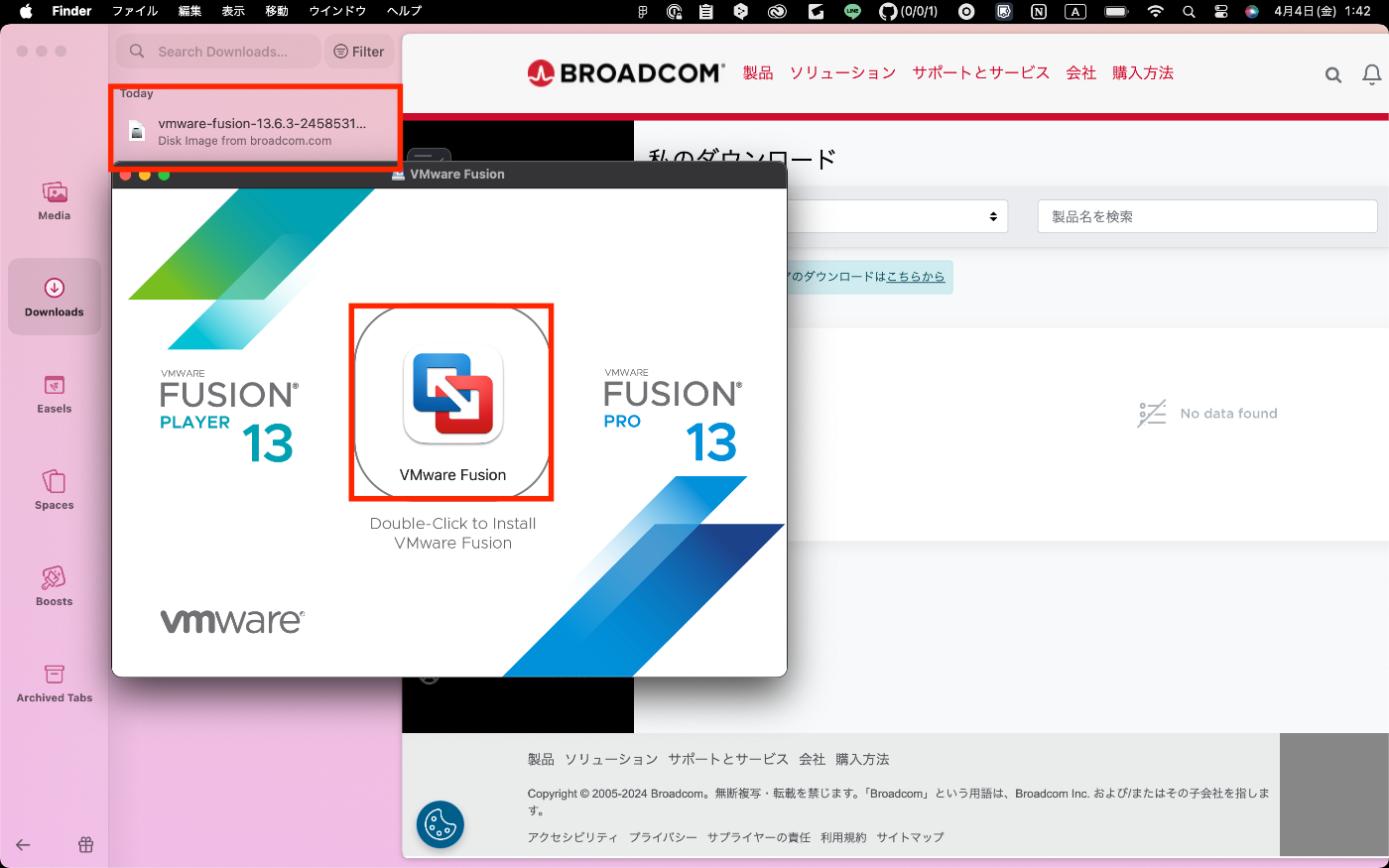This screenshot has width=1389, height=868.
Task: Open the ソリューション navigation menu
Action: click(x=842, y=73)
